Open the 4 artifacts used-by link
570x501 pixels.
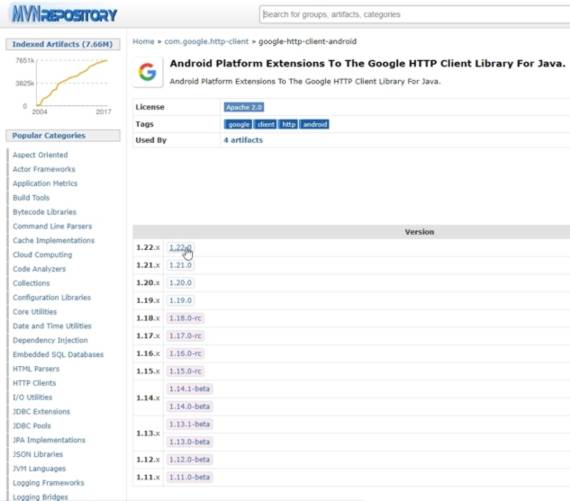243,140
